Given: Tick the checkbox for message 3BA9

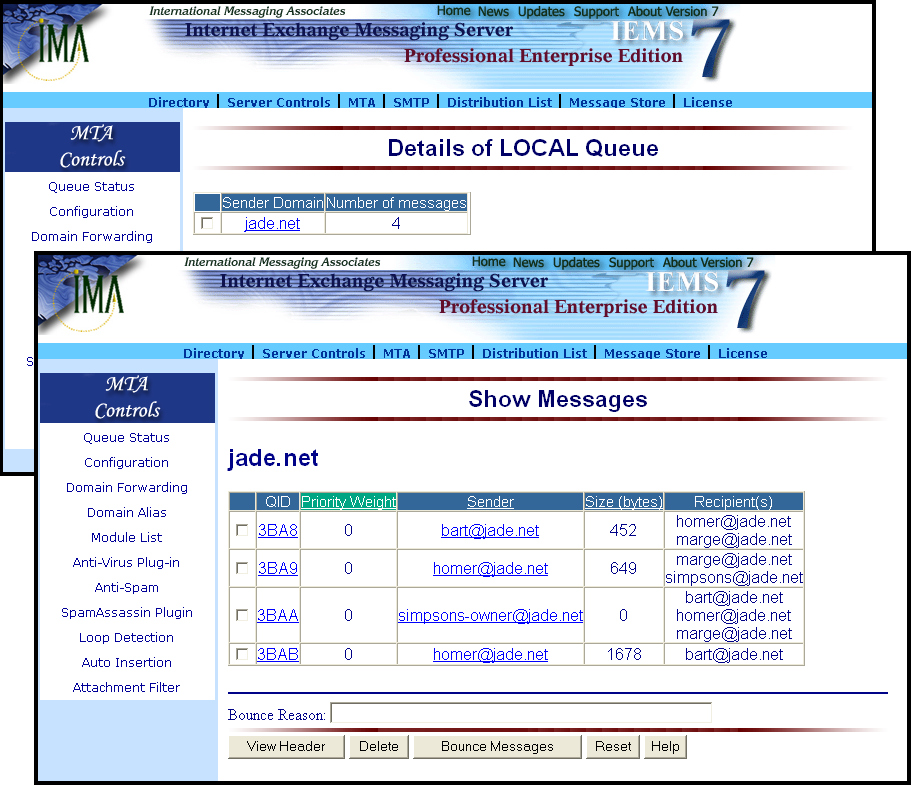Looking at the screenshot, I should (x=242, y=568).
